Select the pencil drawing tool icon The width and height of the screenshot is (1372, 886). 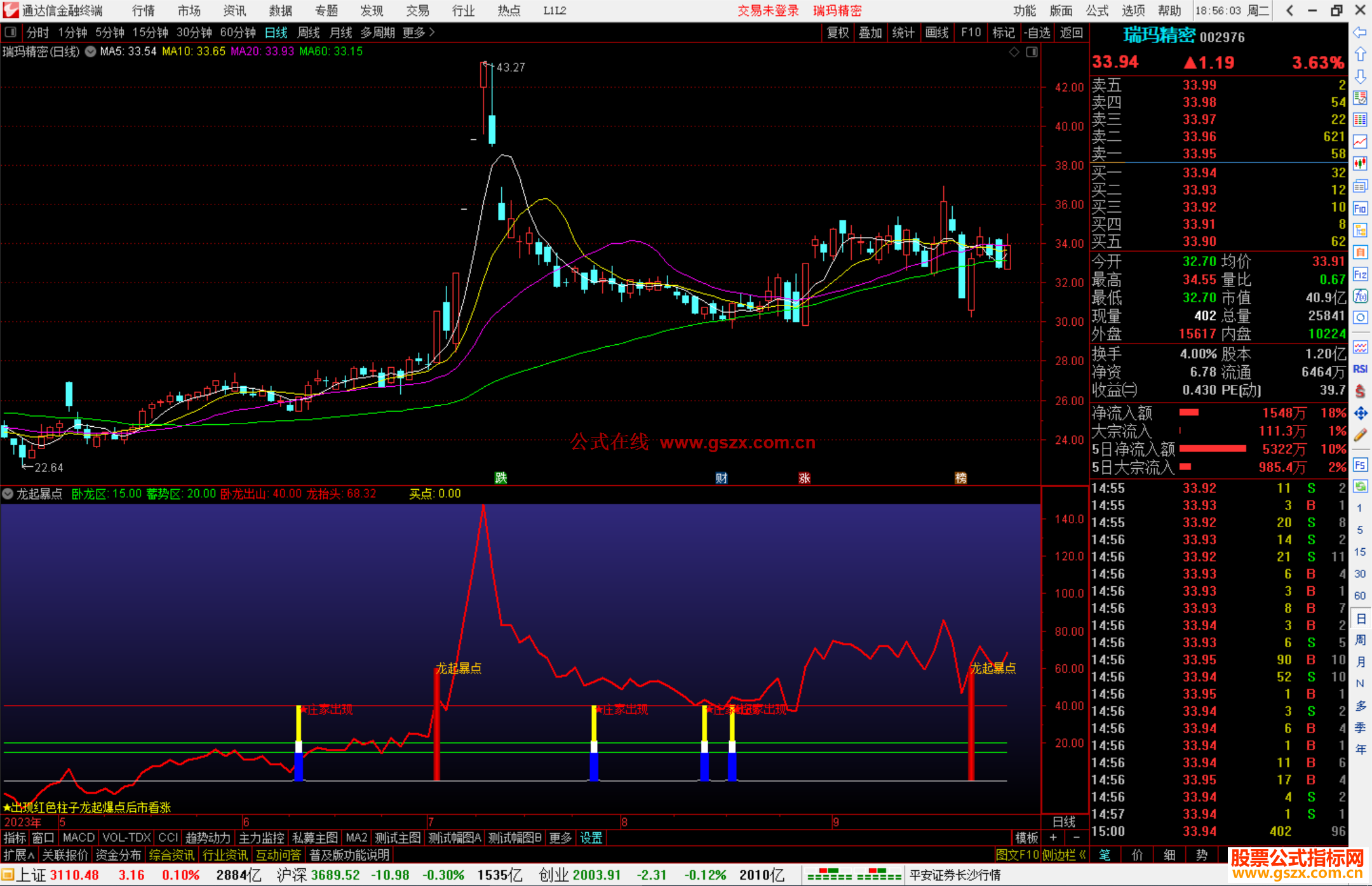(1360, 436)
